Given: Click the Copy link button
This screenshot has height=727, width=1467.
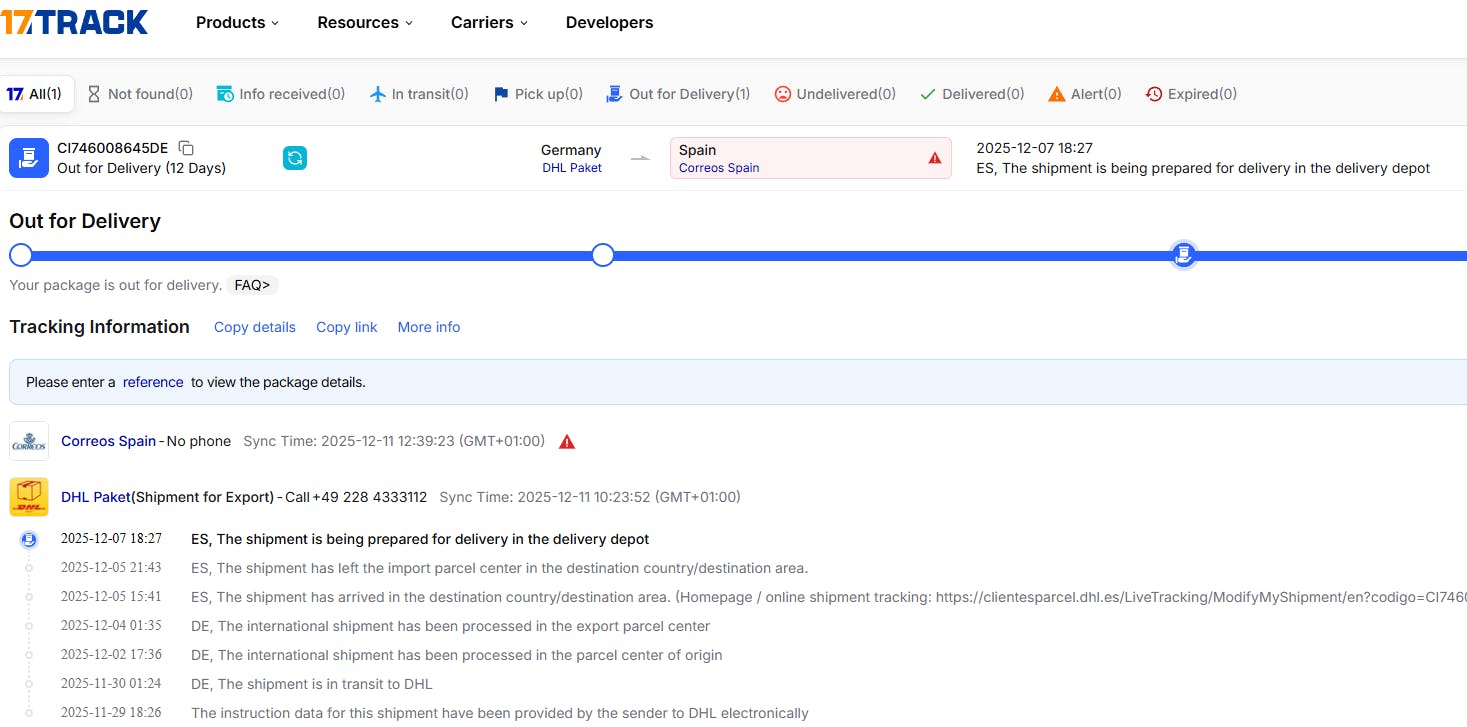Looking at the screenshot, I should [x=347, y=327].
